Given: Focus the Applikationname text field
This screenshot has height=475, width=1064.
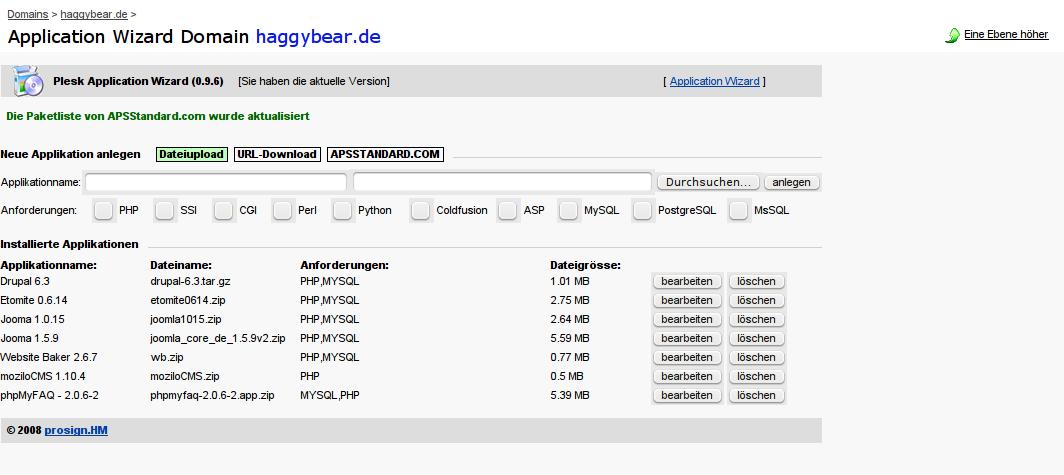Looking at the screenshot, I should tap(216, 182).
